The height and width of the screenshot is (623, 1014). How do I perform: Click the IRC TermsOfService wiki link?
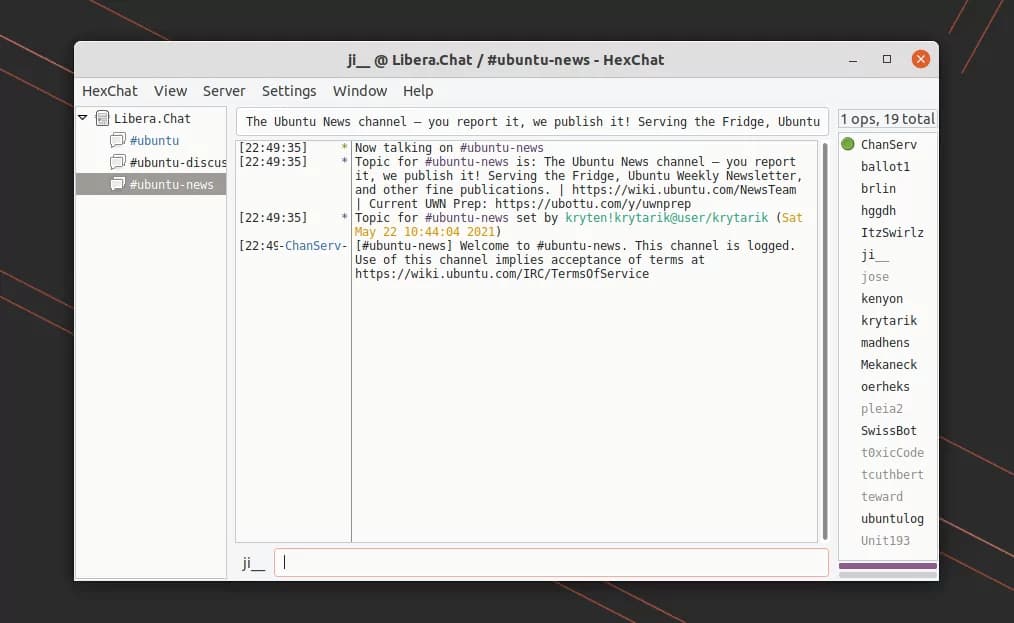(x=501, y=274)
